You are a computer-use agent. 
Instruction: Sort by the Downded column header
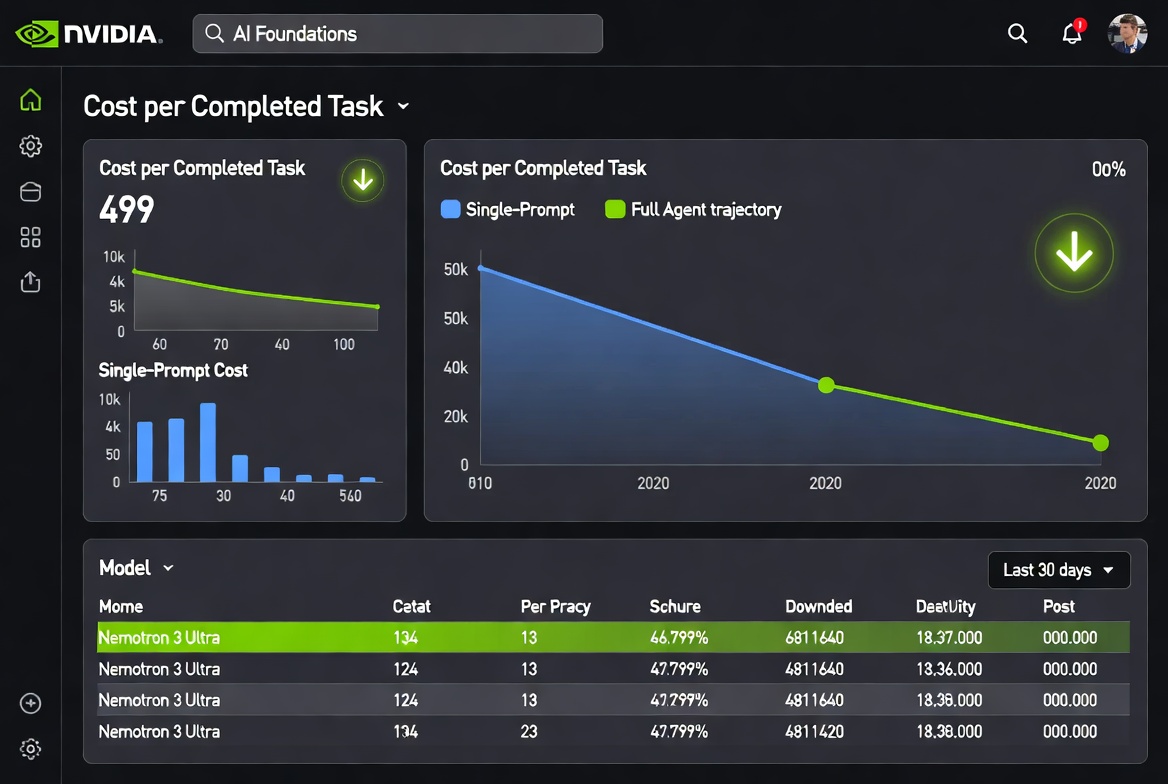pyautogui.click(x=819, y=607)
